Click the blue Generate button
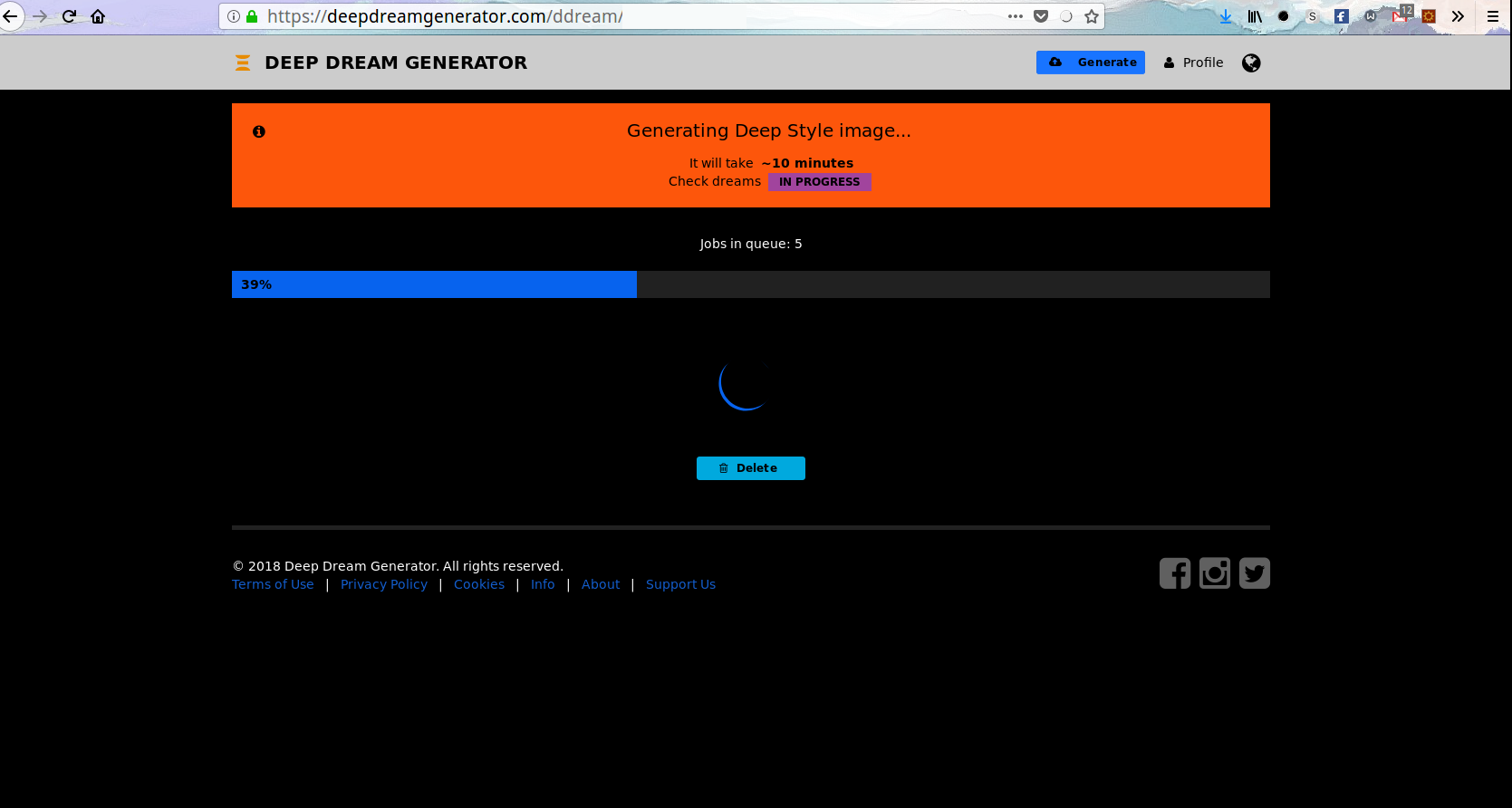Screen dimensions: 1512x808 [1091, 63]
